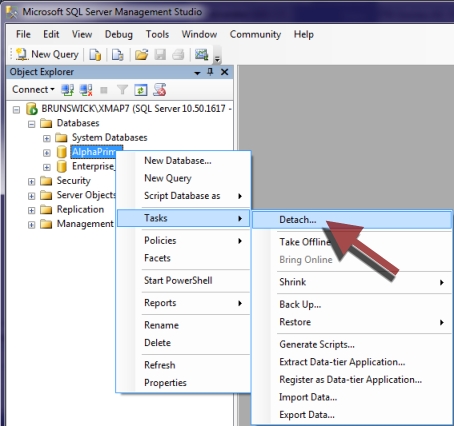Open the Connect dropdown in Object Explorer
The height and width of the screenshot is (426, 454).
pos(33,90)
